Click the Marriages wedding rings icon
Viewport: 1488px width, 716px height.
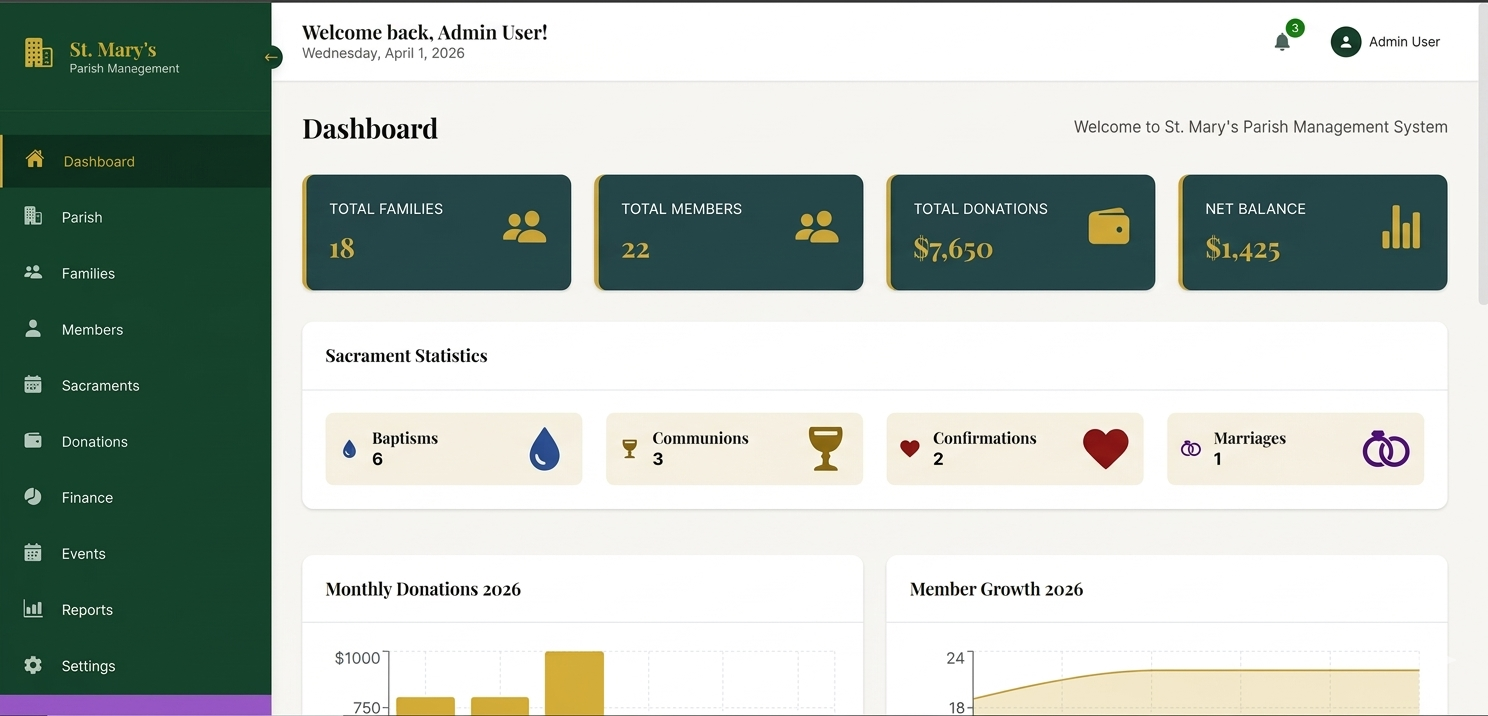[x=1386, y=449]
